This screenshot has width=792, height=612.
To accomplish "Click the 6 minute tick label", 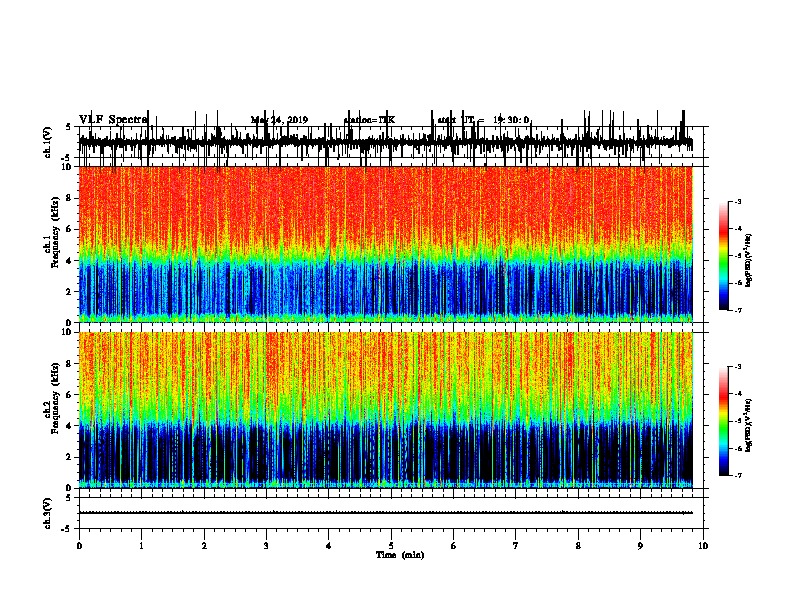I will (x=454, y=546).
